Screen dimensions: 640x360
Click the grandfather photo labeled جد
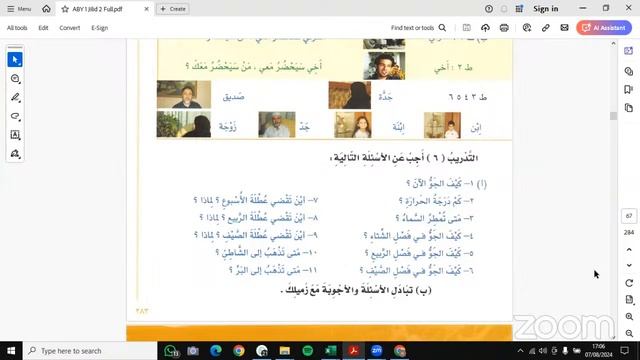(x=277, y=124)
